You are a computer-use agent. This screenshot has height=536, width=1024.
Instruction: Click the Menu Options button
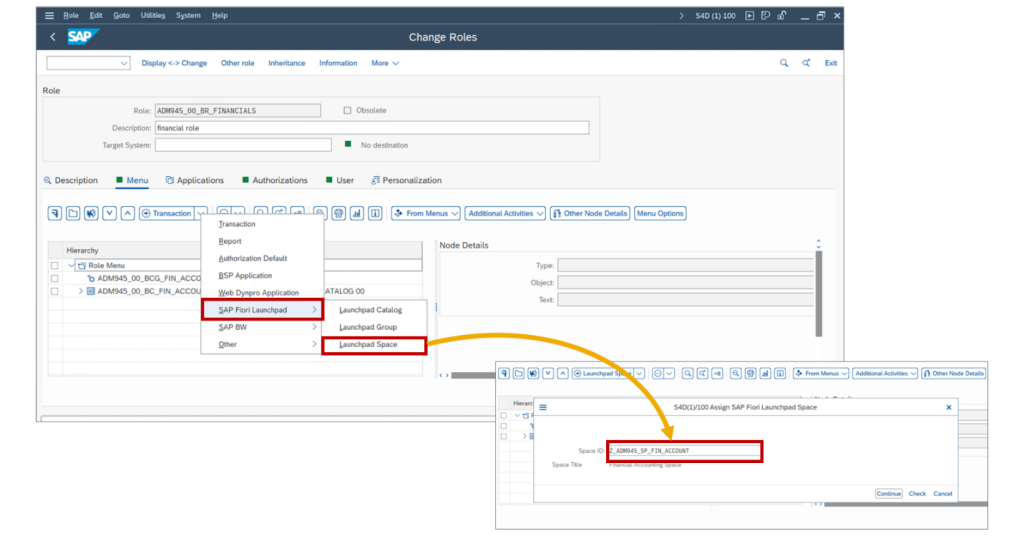(x=660, y=213)
